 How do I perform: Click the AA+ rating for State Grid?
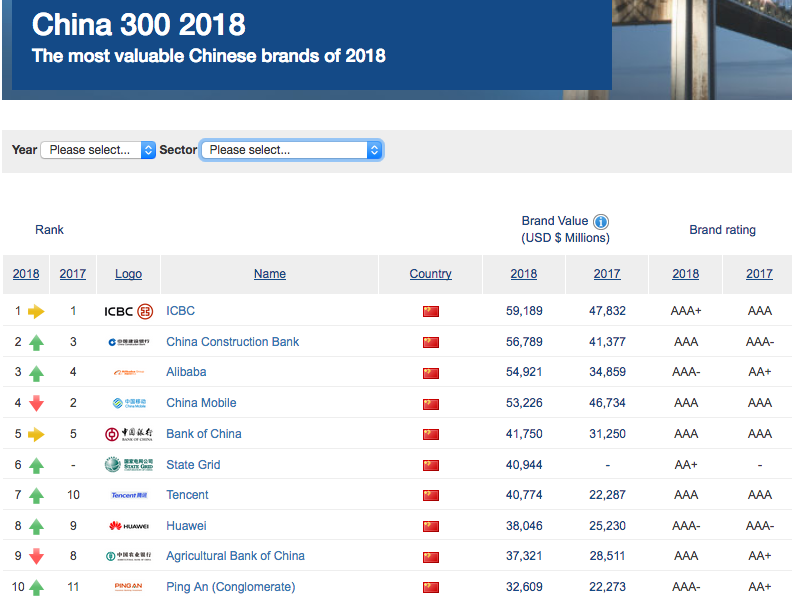tap(686, 465)
